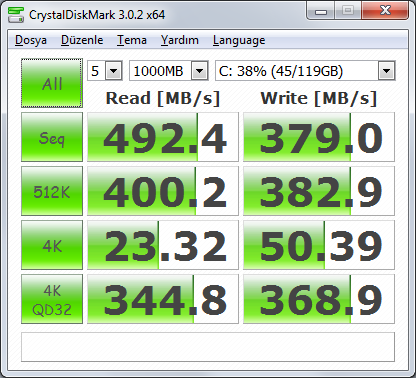Open the Tema menu

click(x=132, y=40)
